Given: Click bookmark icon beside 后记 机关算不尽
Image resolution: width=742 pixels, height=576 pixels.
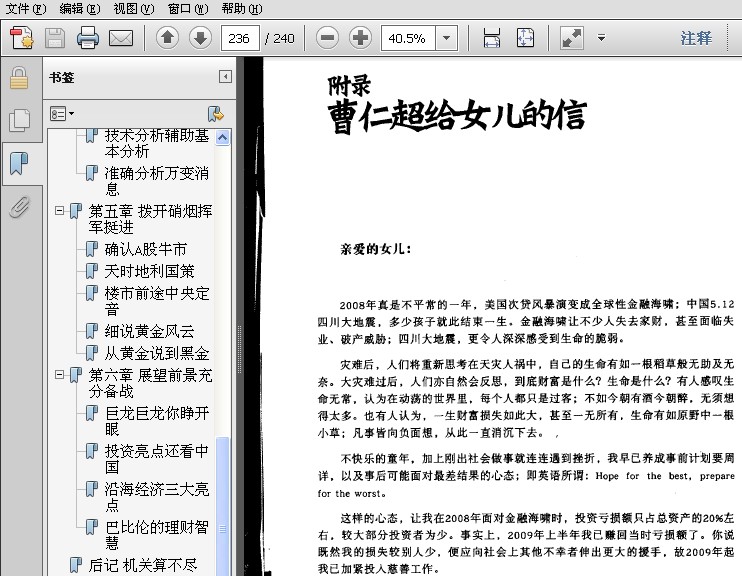Looking at the screenshot, I should (x=75, y=565).
